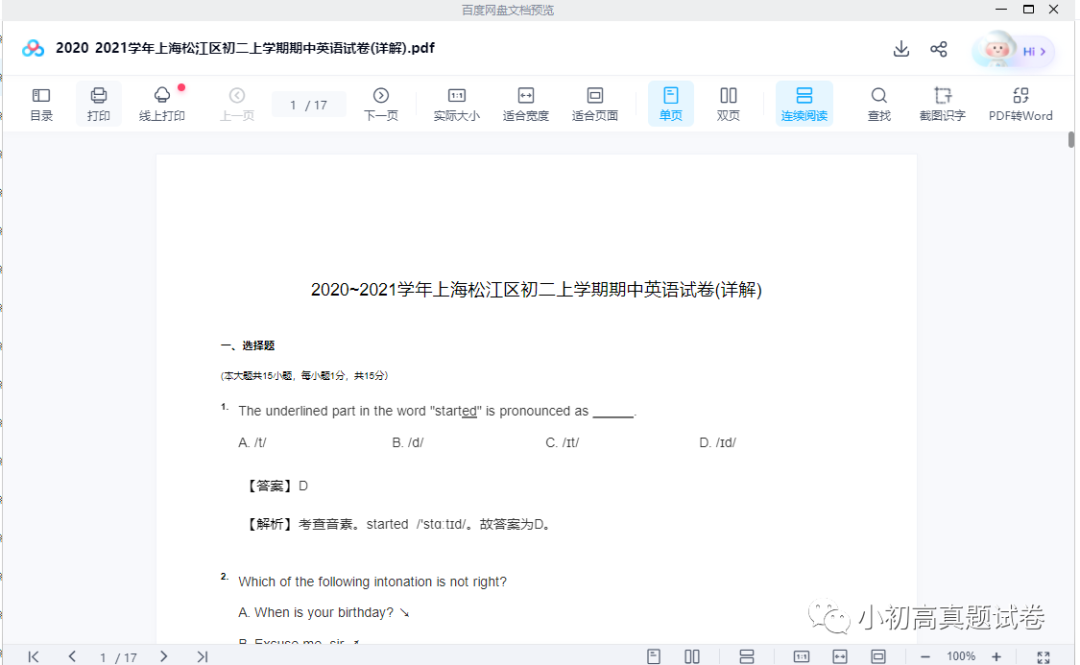This screenshot has width=1080, height=665.
Task: Go to previous page in bottom bar
Action: tap(72, 657)
